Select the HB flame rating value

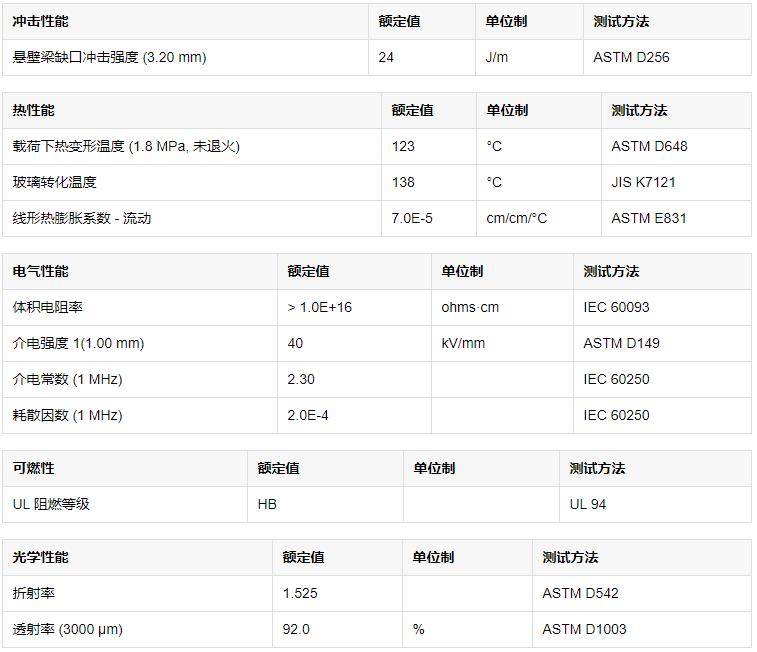point(267,504)
